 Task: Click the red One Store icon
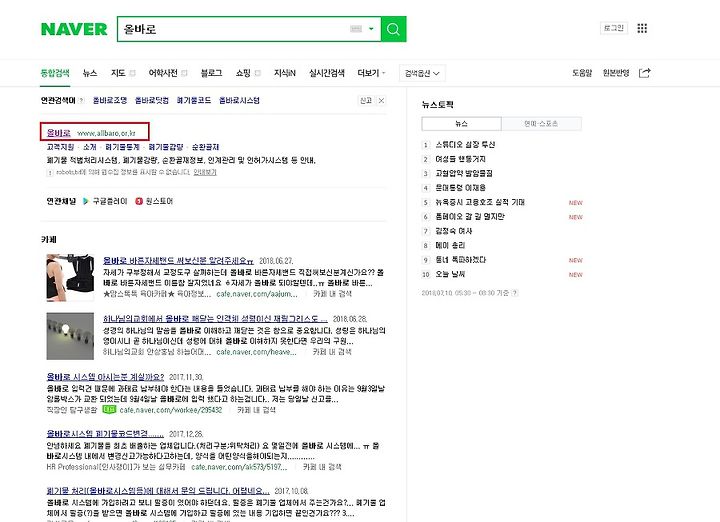[x=139, y=201]
